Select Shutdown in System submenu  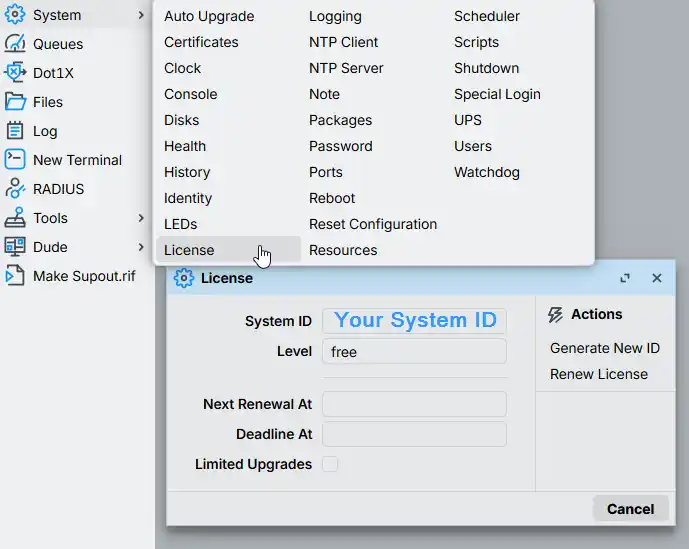tap(486, 68)
